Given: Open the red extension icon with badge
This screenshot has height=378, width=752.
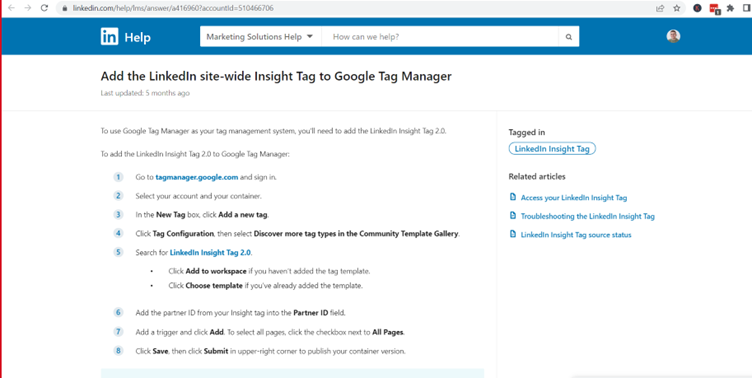Looking at the screenshot, I should (x=714, y=9).
